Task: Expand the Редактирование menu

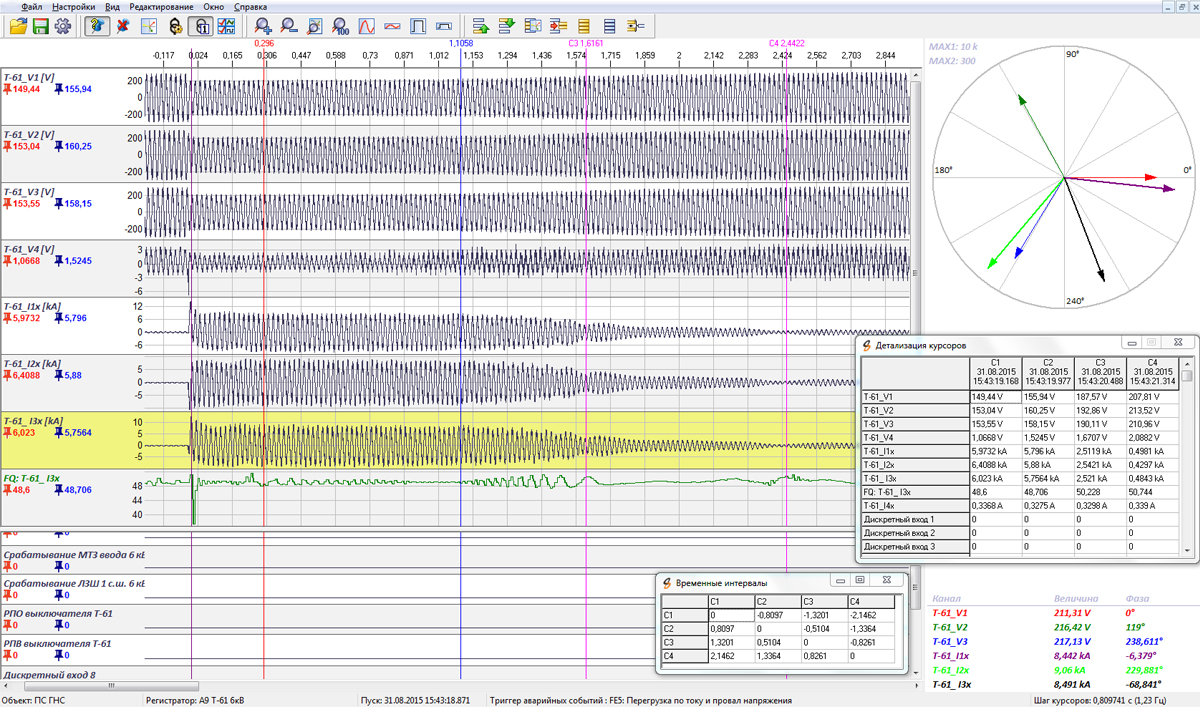Action: click(x=161, y=6)
